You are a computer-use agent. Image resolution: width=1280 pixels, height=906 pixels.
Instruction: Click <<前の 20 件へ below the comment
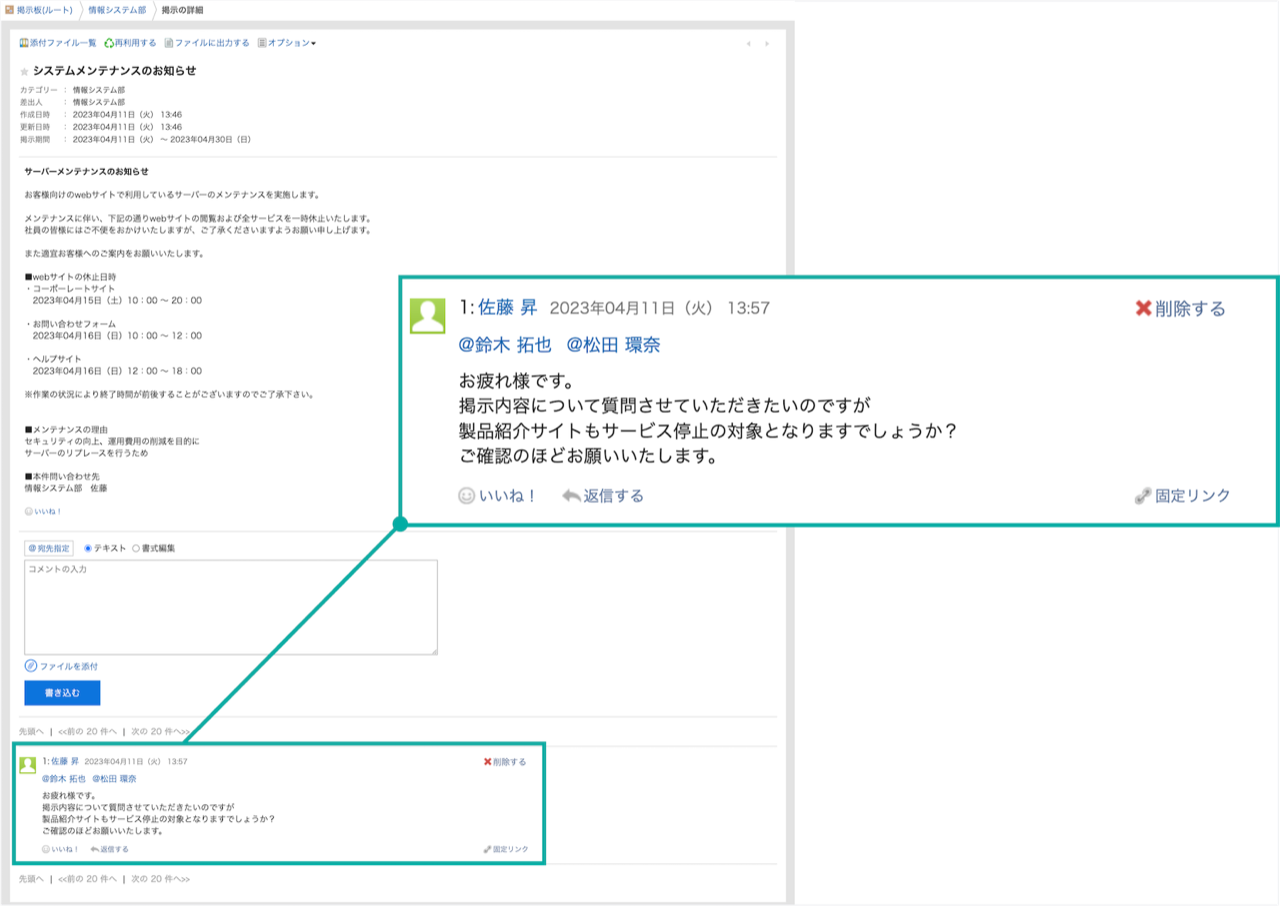(x=87, y=879)
